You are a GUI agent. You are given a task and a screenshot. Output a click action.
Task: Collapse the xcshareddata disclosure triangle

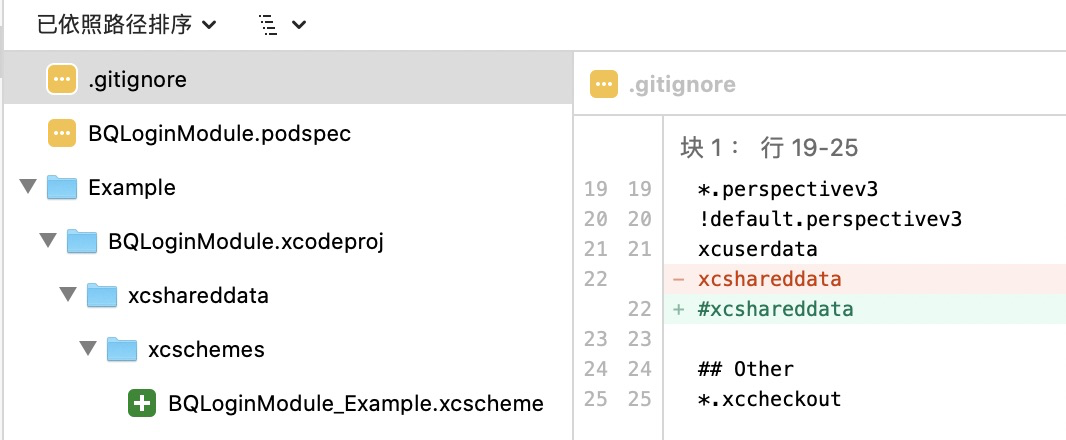68,294
